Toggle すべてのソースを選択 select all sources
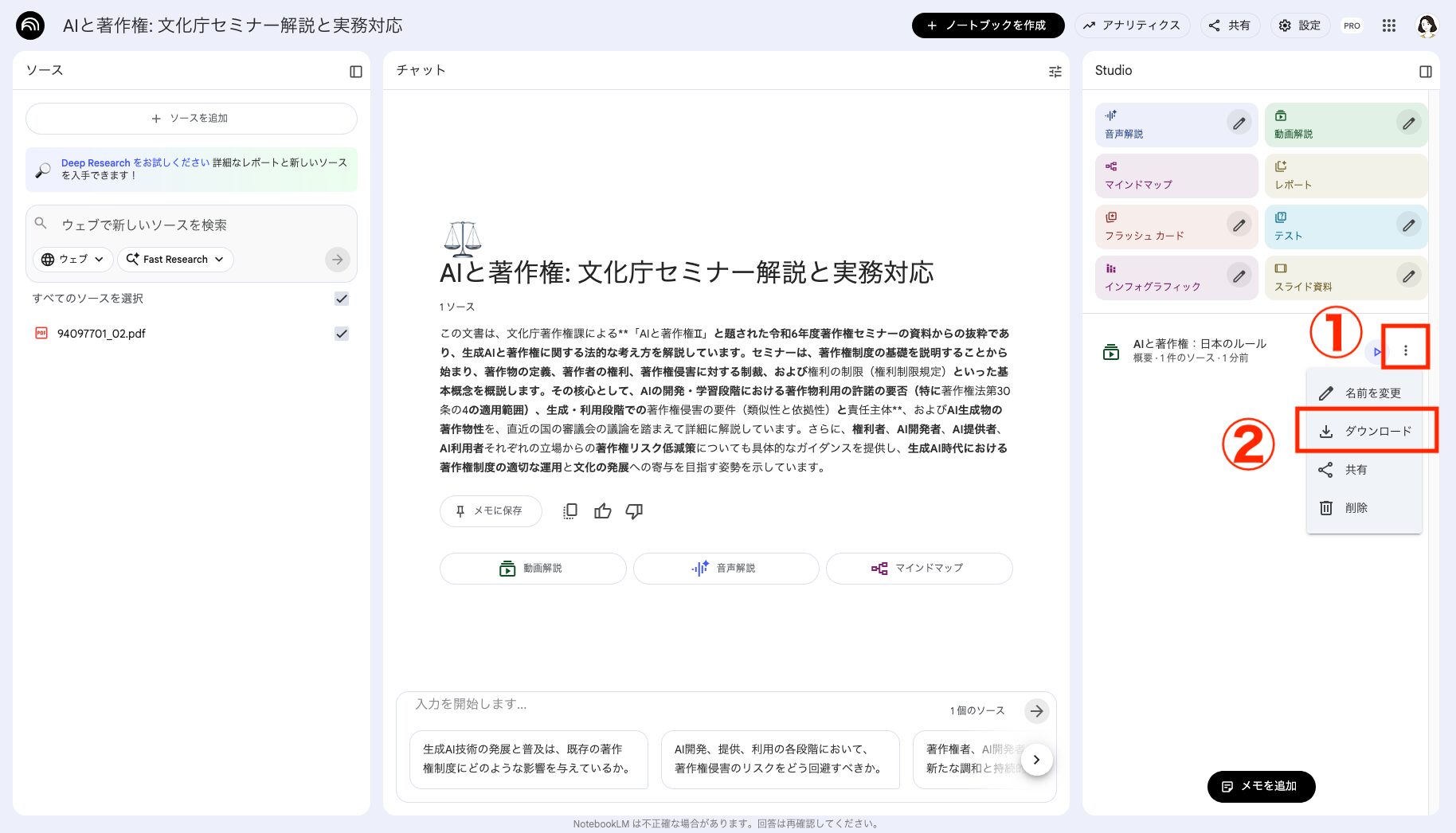Screen dimensions: 1456x833 (x=342, y=299)
